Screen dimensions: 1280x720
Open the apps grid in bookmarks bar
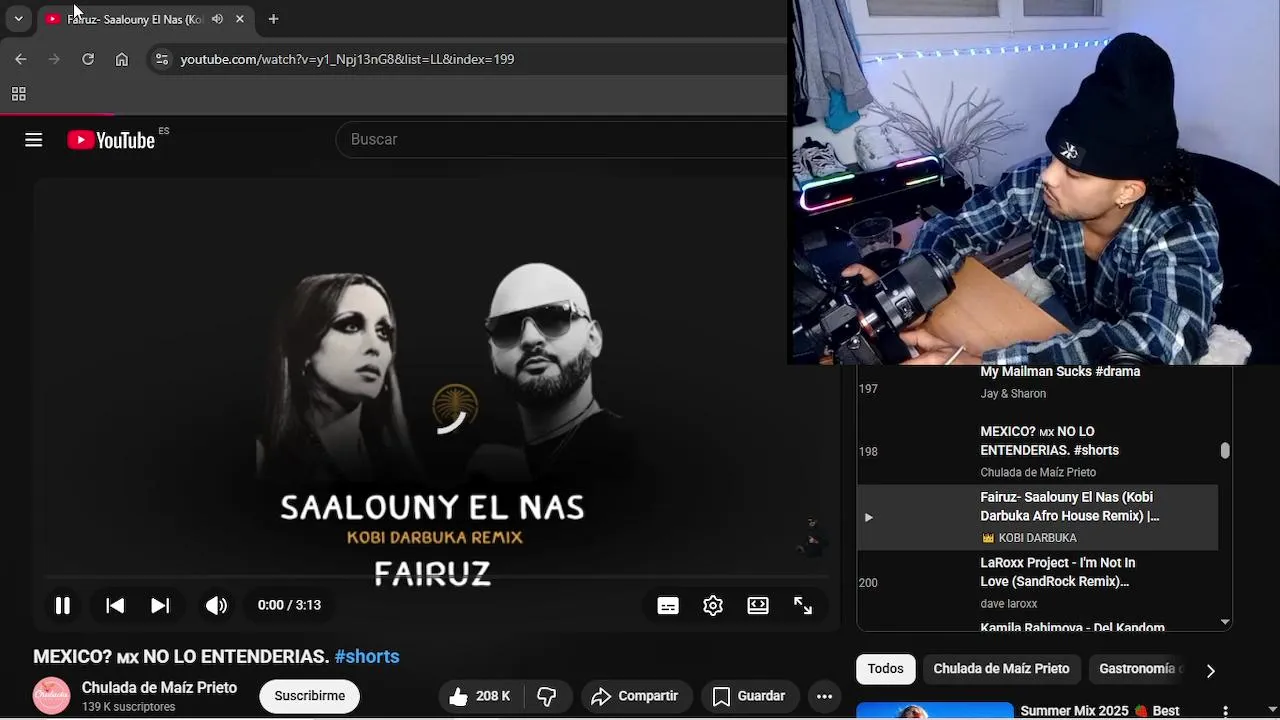[x=18, y=94]
